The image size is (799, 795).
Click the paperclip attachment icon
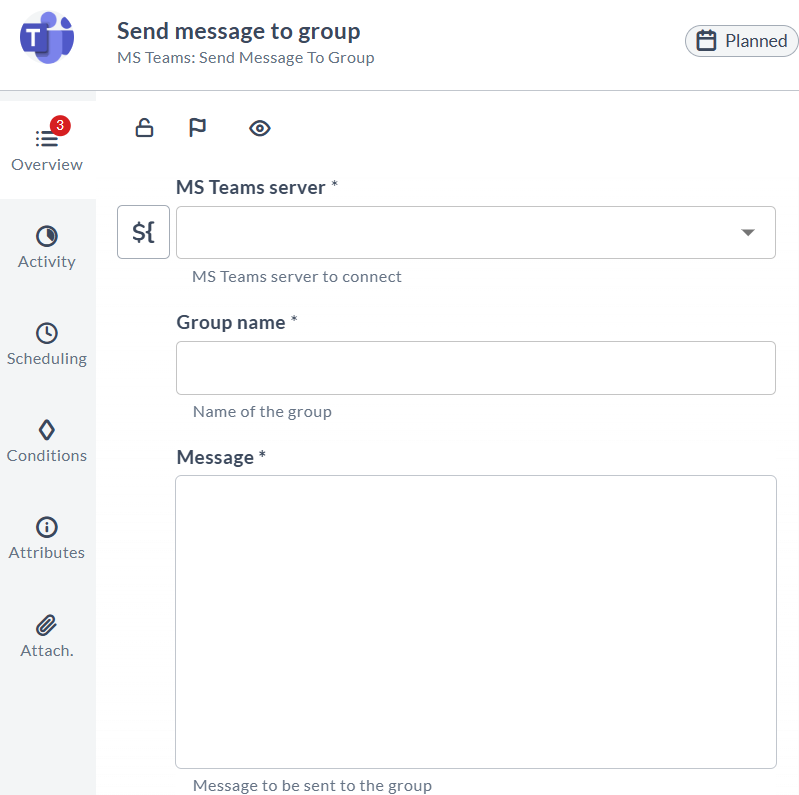tap(46, 625)
